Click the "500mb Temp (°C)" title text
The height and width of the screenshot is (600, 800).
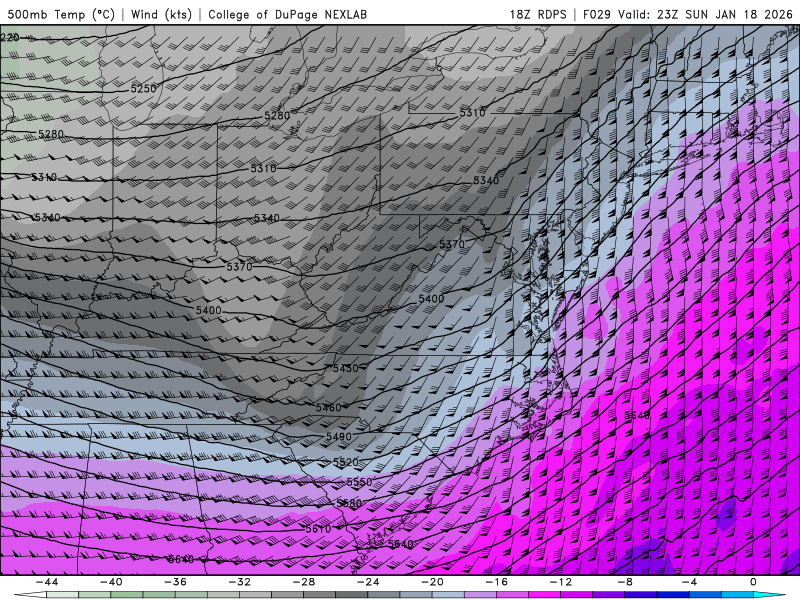61,14
